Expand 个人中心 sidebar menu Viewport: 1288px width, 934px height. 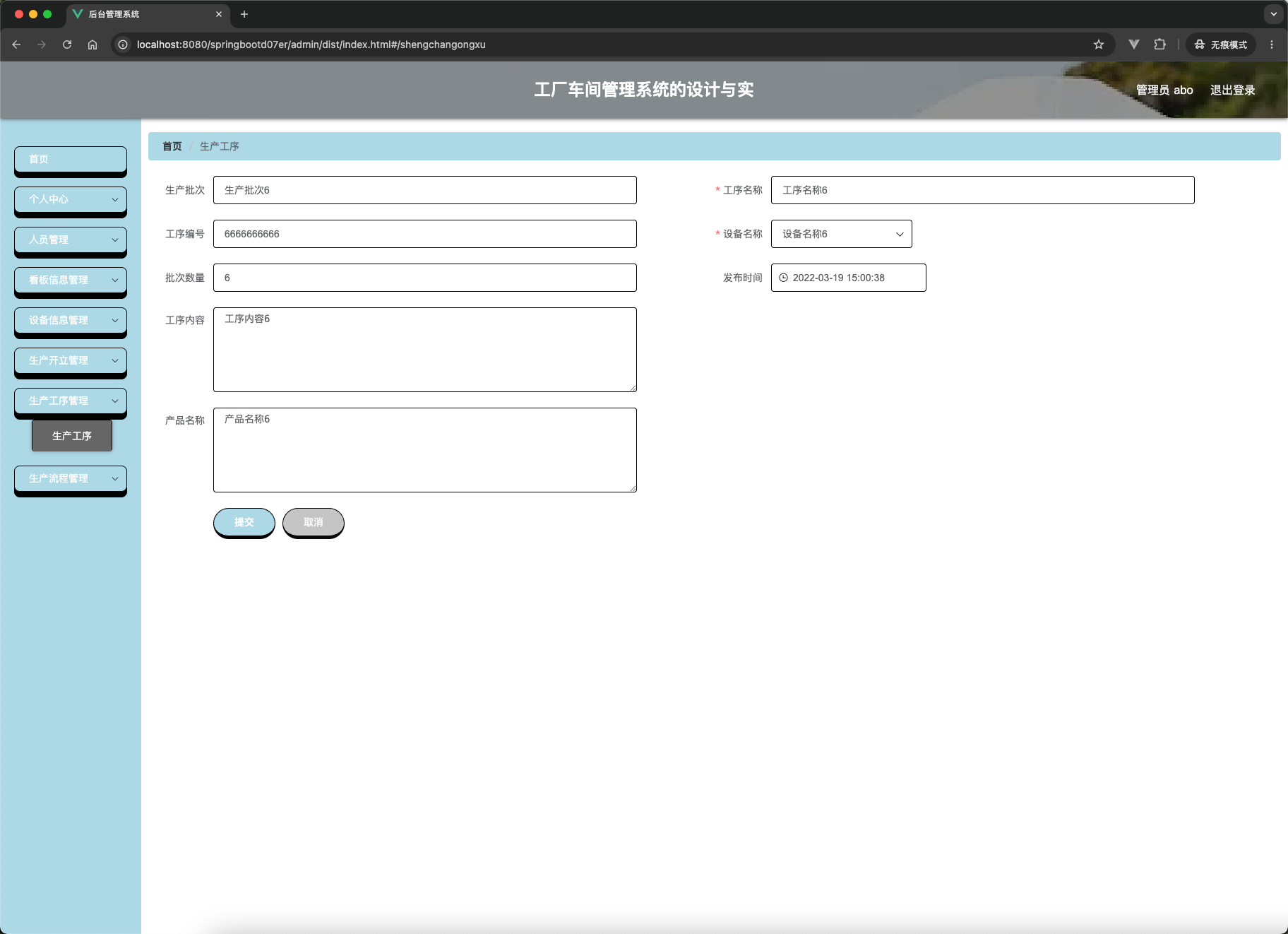(71, 200)
